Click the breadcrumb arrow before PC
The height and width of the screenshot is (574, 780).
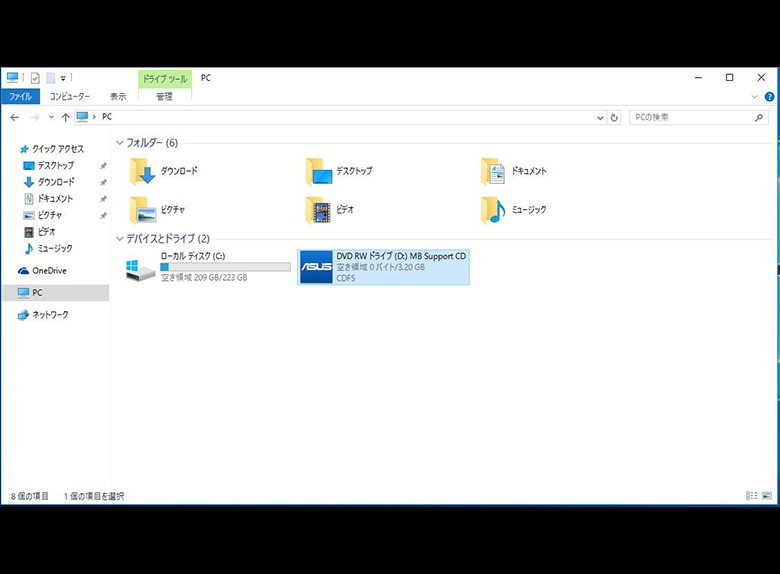94,117
